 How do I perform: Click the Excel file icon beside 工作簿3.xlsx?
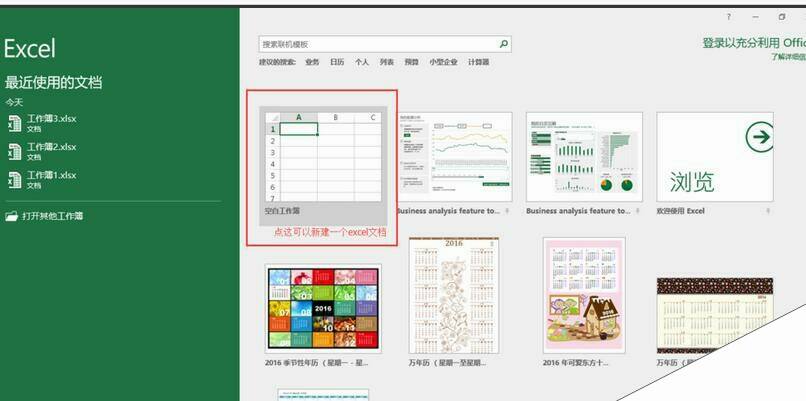pos(14,123)
